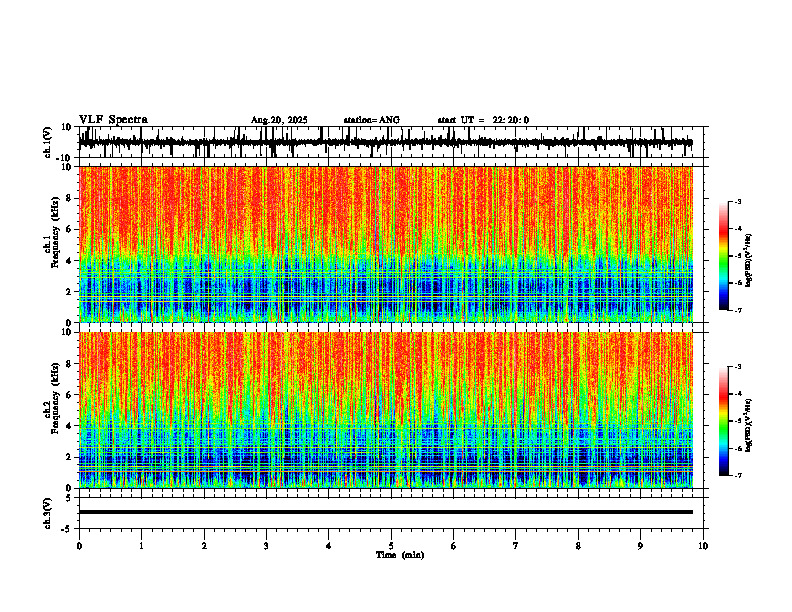This screenshot has height=612, width=792.
Task: Click the '-3' label on ch.2 color scale
Action: tap(737, 367)
